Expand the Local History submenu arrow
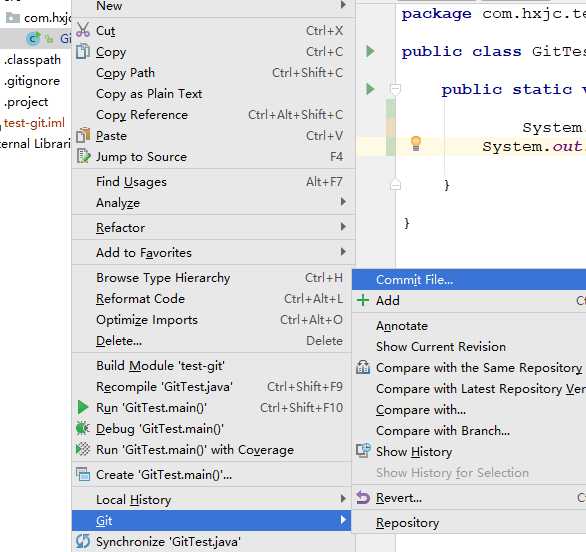586x552 pixels. click(343, 499)
